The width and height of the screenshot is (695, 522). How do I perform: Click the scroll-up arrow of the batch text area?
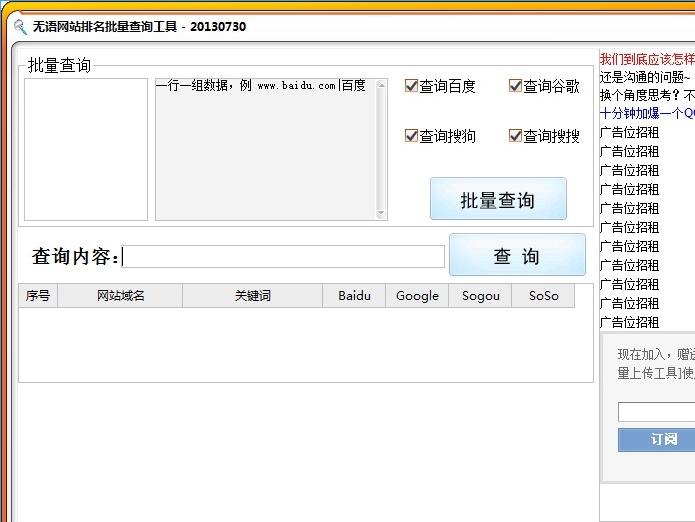coord(381,85)
